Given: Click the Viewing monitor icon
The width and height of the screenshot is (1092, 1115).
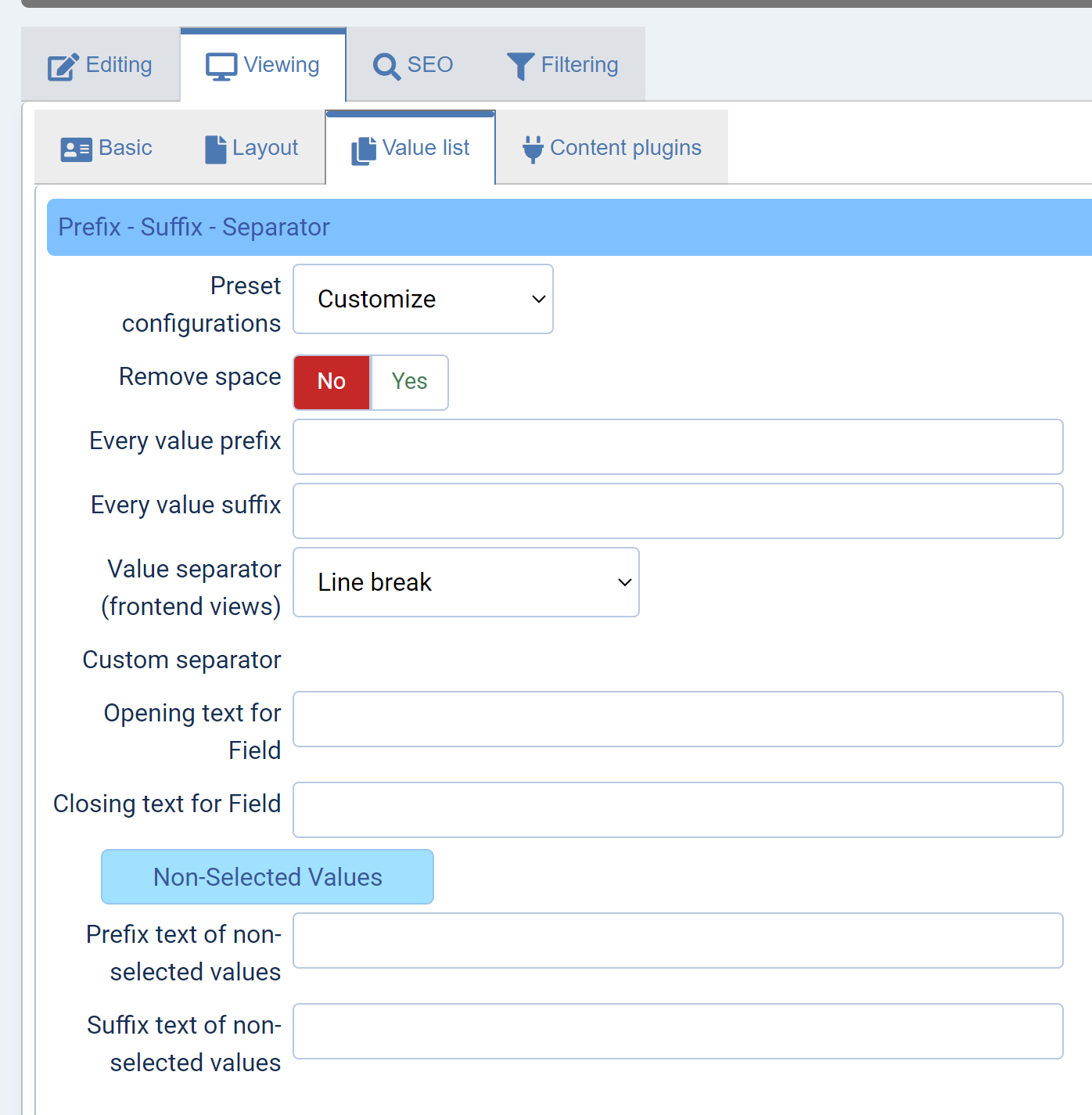Looking at the screenshot, I should coord(221,67).
